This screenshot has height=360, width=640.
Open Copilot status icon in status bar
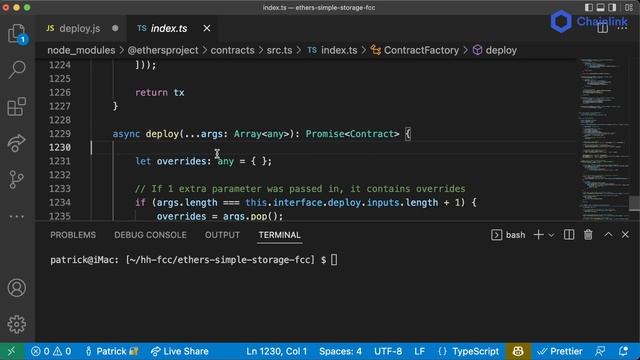click(518, 351)
